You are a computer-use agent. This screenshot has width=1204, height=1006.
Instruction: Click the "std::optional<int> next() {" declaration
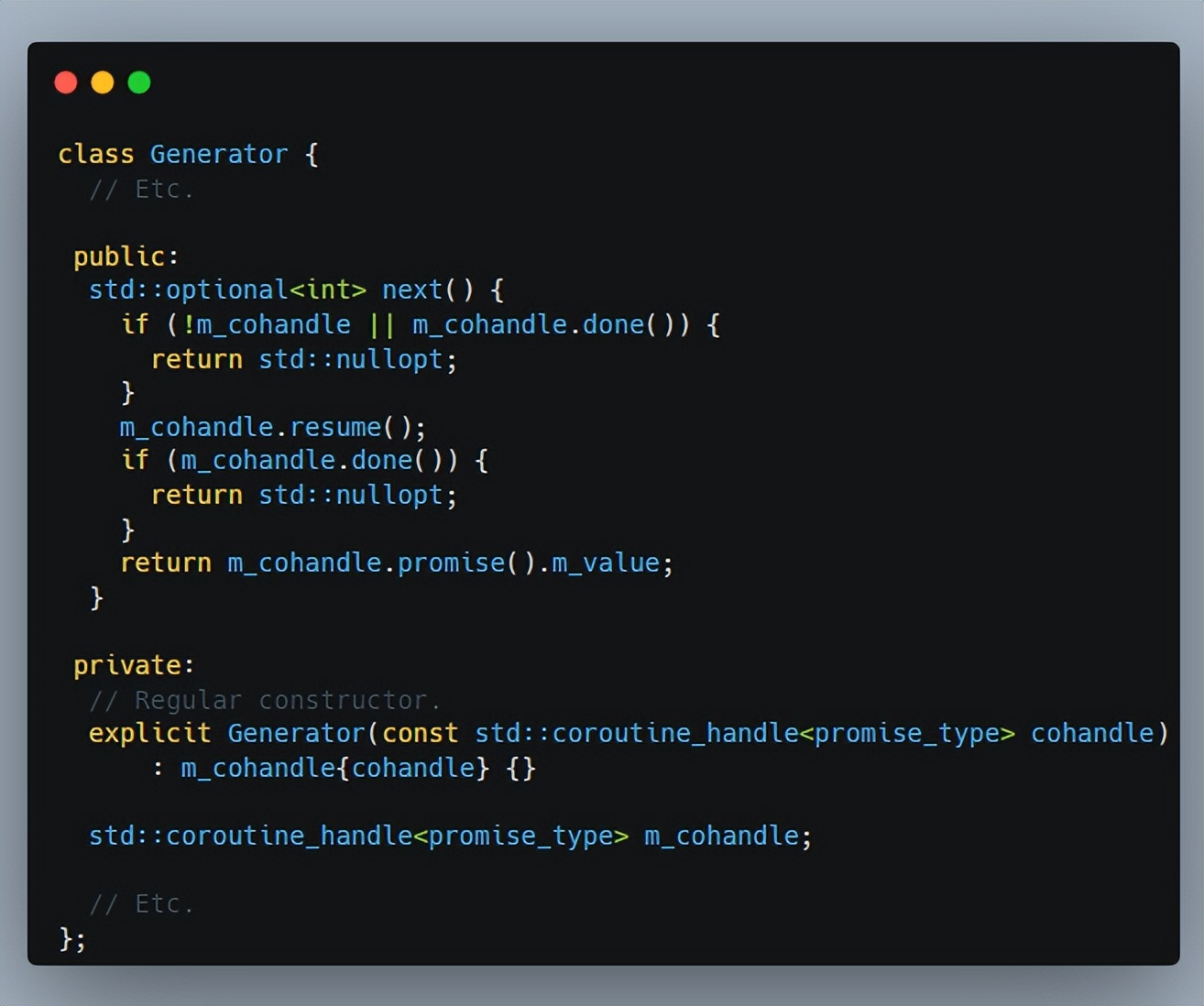pyautogui.click(x=296, y=290)
